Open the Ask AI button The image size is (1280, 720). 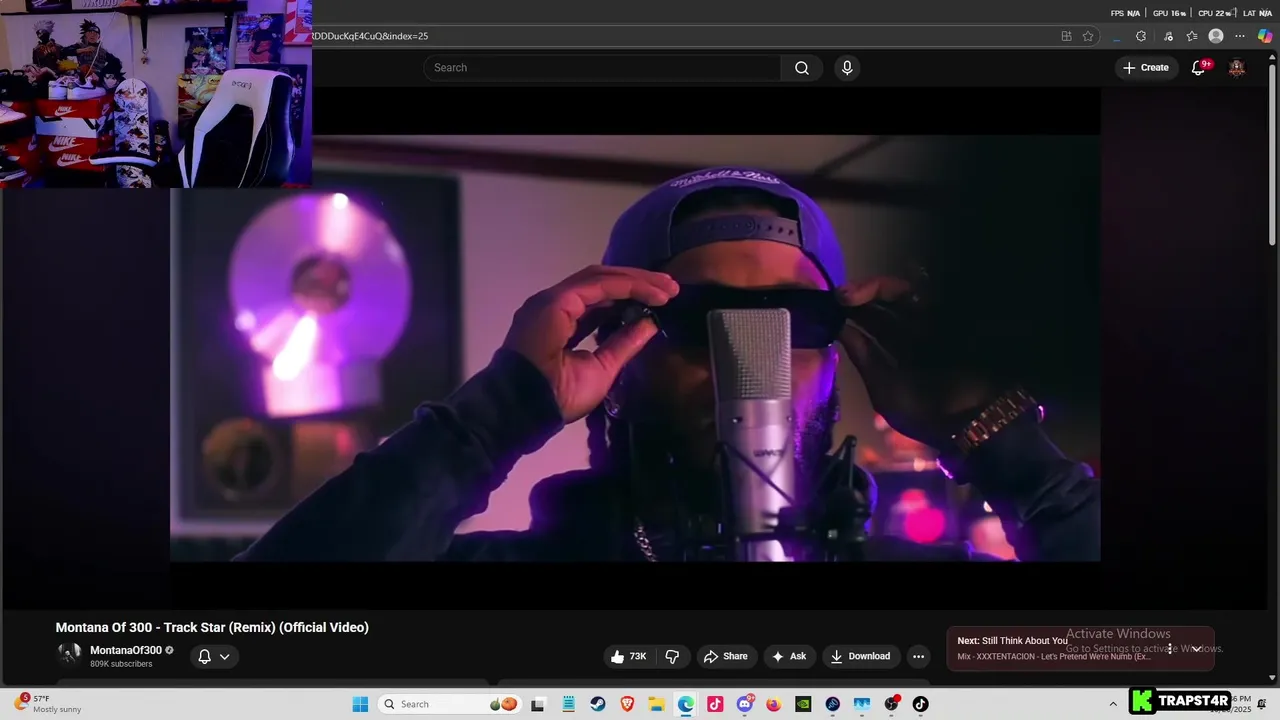tap(789, 656)
